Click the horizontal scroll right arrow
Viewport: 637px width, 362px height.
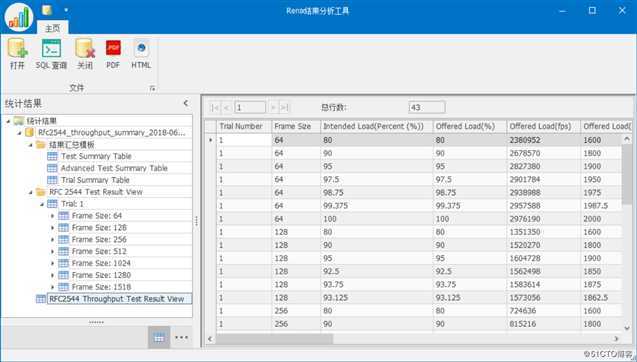click(616, 339)
